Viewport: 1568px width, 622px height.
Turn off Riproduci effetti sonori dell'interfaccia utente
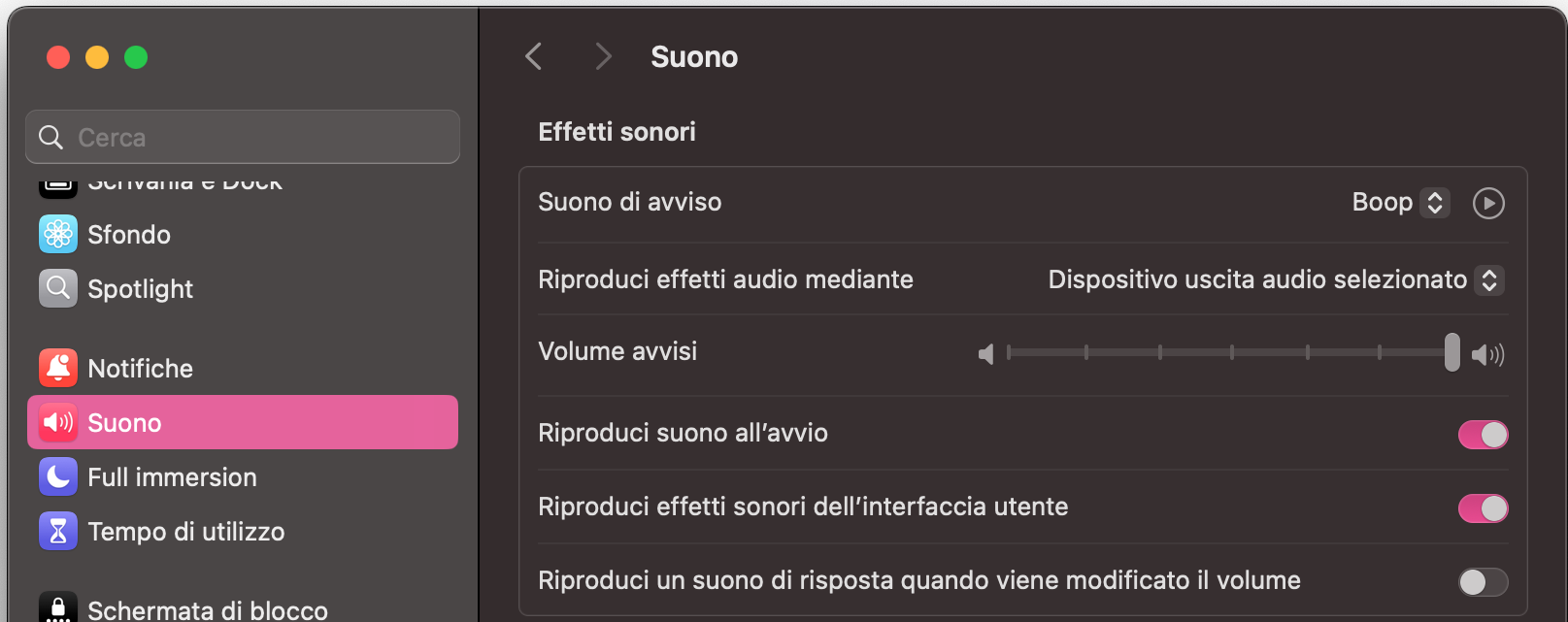(1483, 507)
